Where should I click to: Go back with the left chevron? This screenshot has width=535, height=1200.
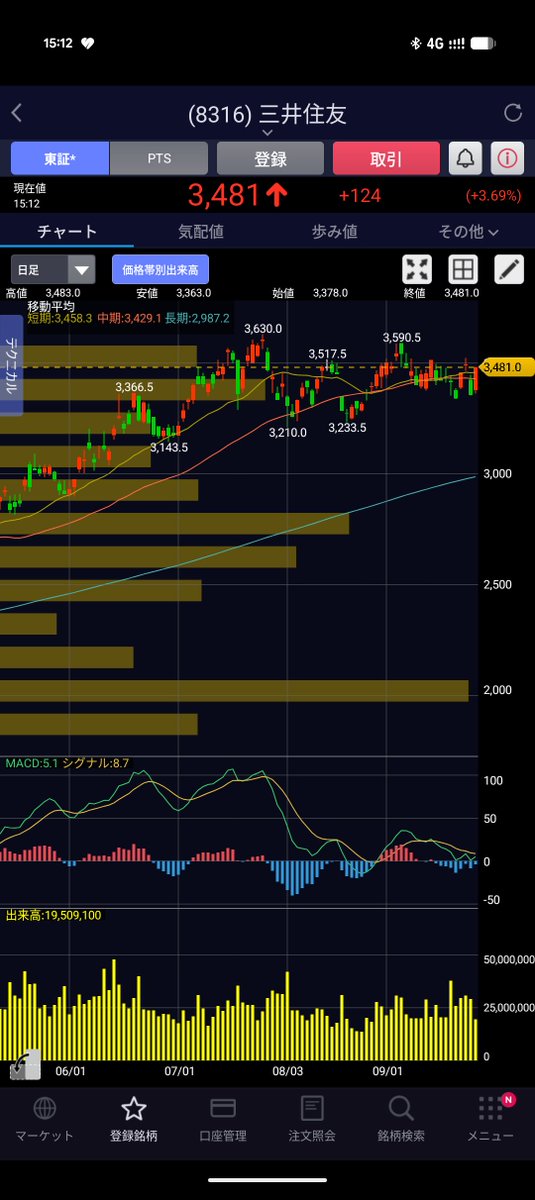(x=17, y=113)
